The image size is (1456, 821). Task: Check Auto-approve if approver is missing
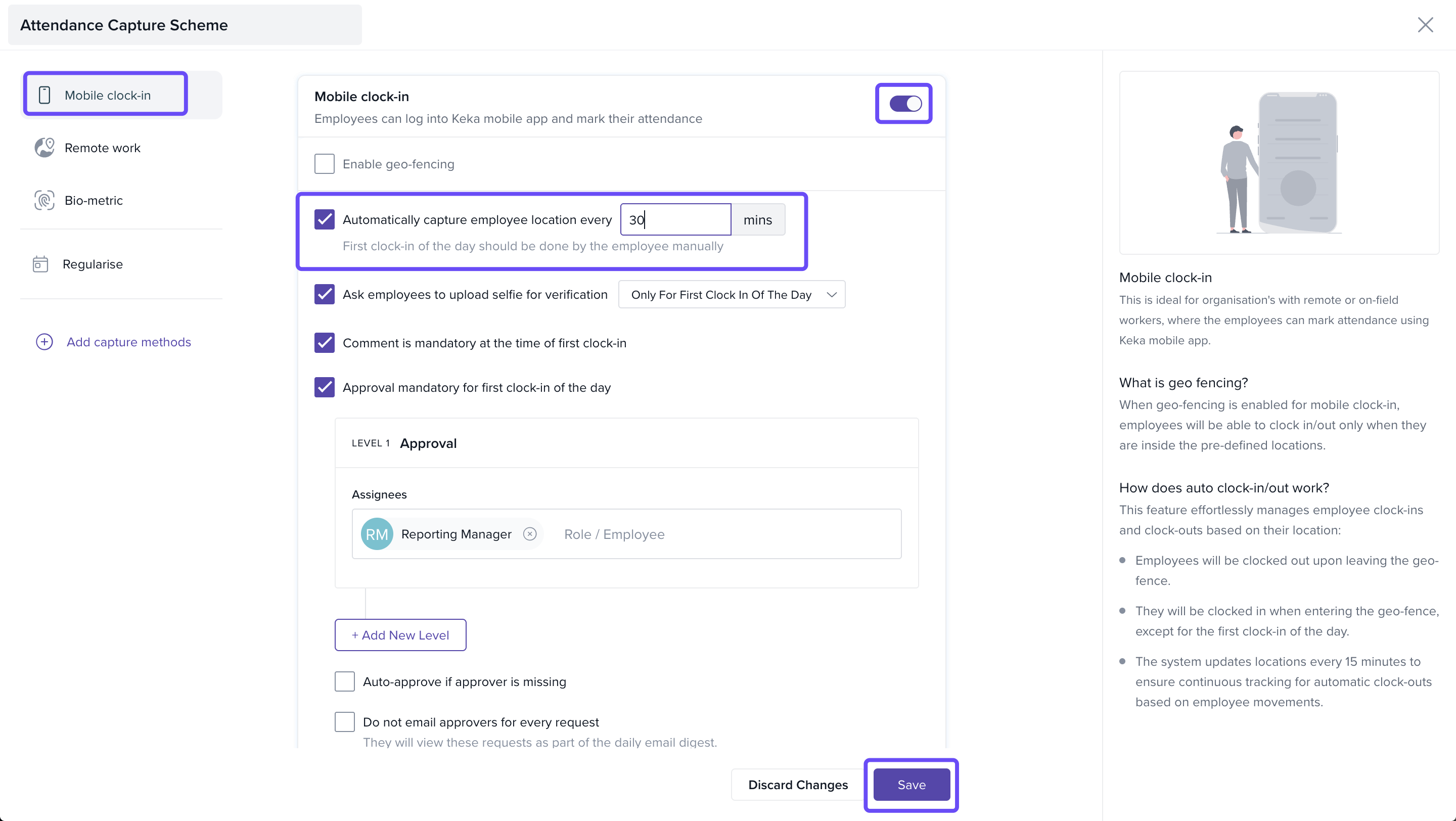coord(345,681)
